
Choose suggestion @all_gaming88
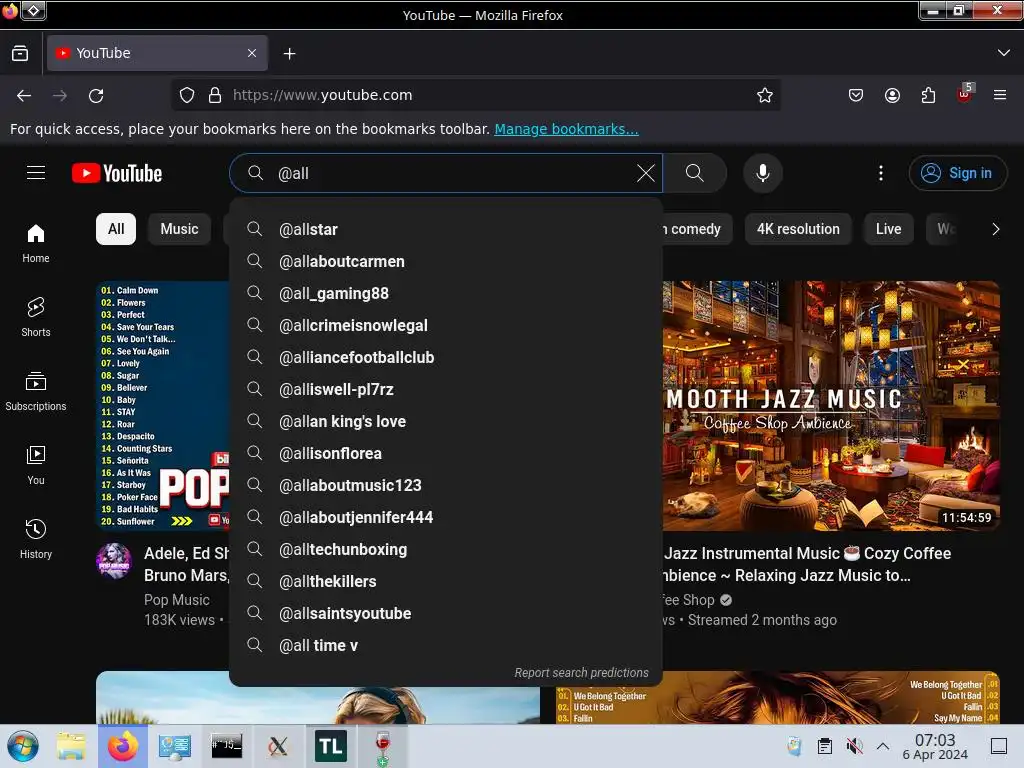pos(446,293)
